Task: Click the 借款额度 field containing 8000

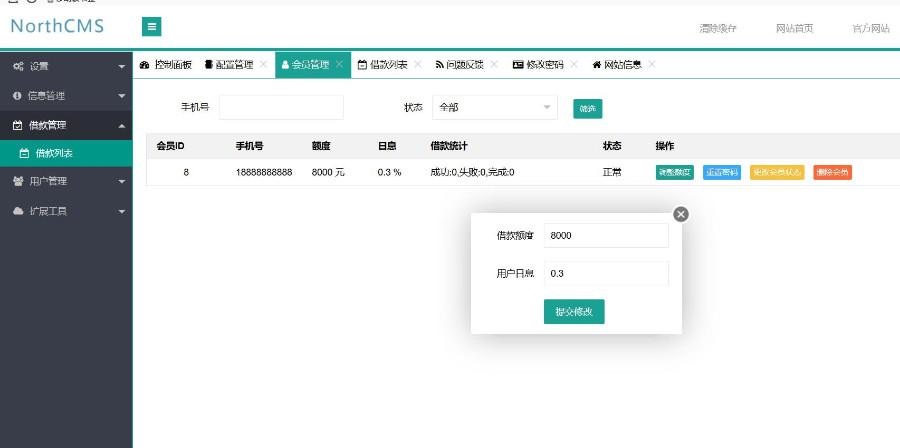Action: [606, 235]
